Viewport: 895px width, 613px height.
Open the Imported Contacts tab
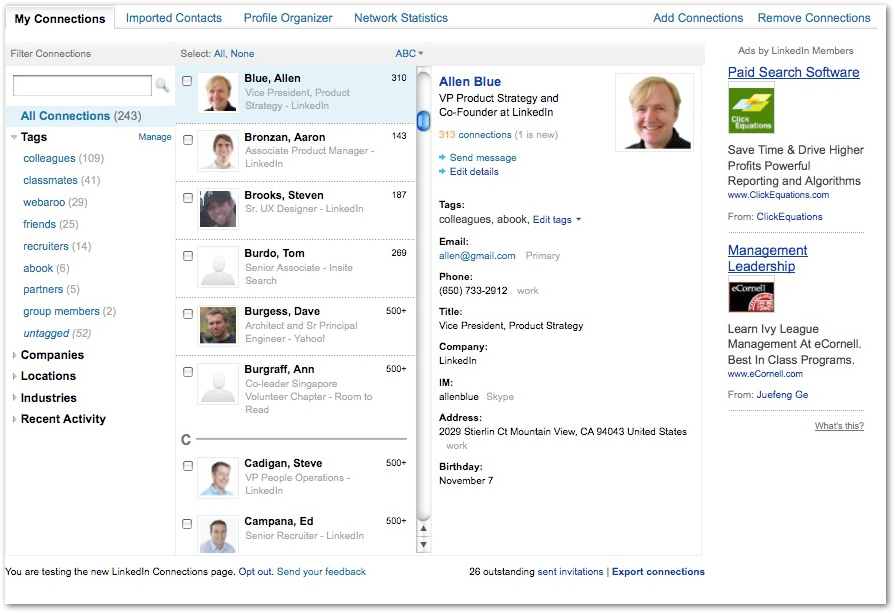coord(174,18)
